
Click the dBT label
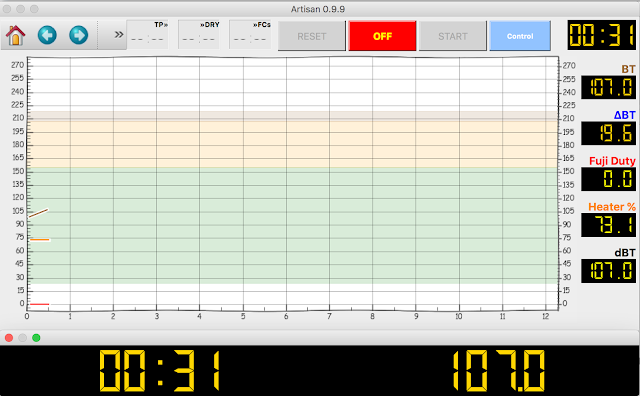click(625, 253)
